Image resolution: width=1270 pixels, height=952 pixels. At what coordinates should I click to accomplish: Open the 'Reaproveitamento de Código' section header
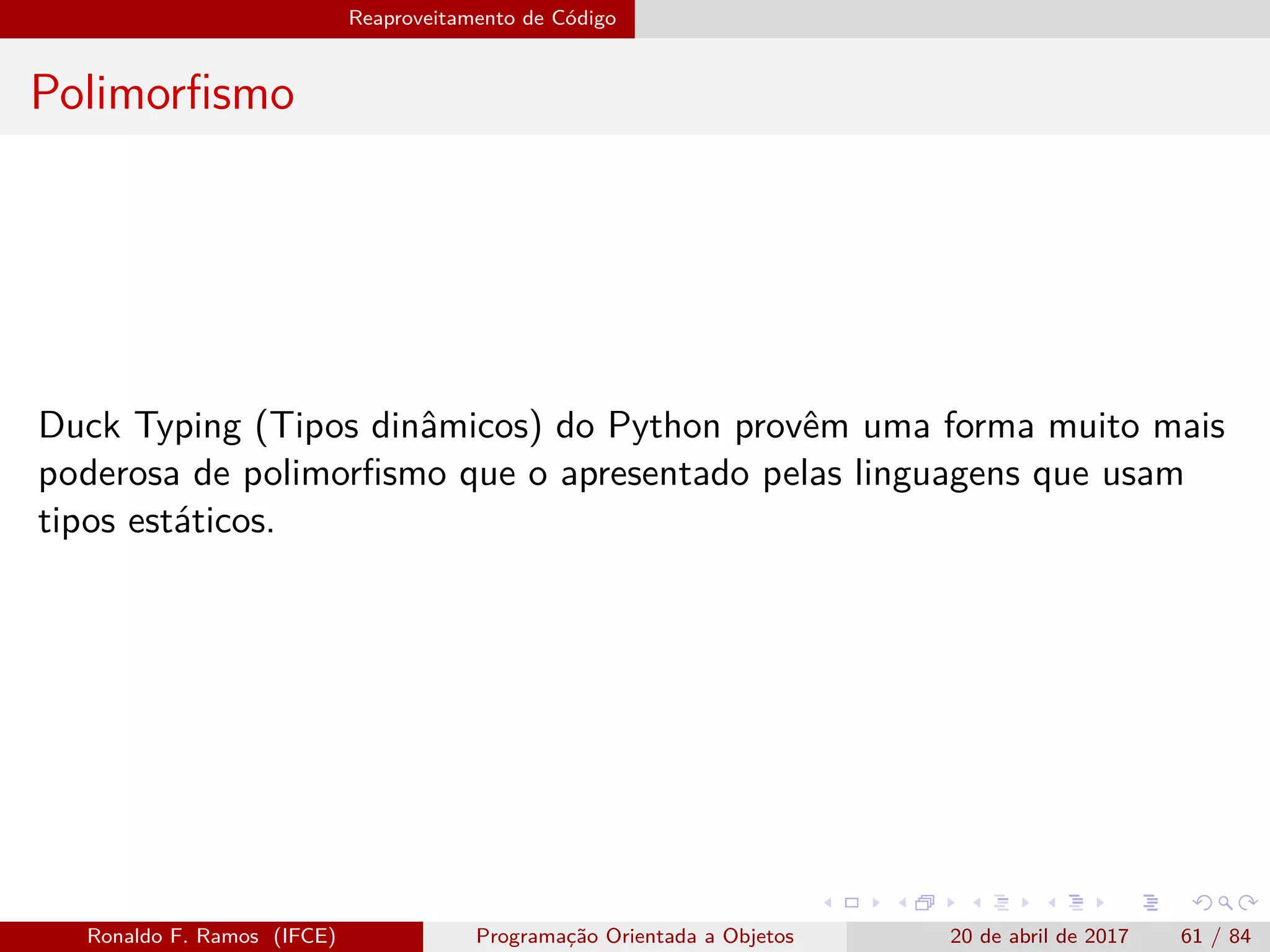coord(482,19)
